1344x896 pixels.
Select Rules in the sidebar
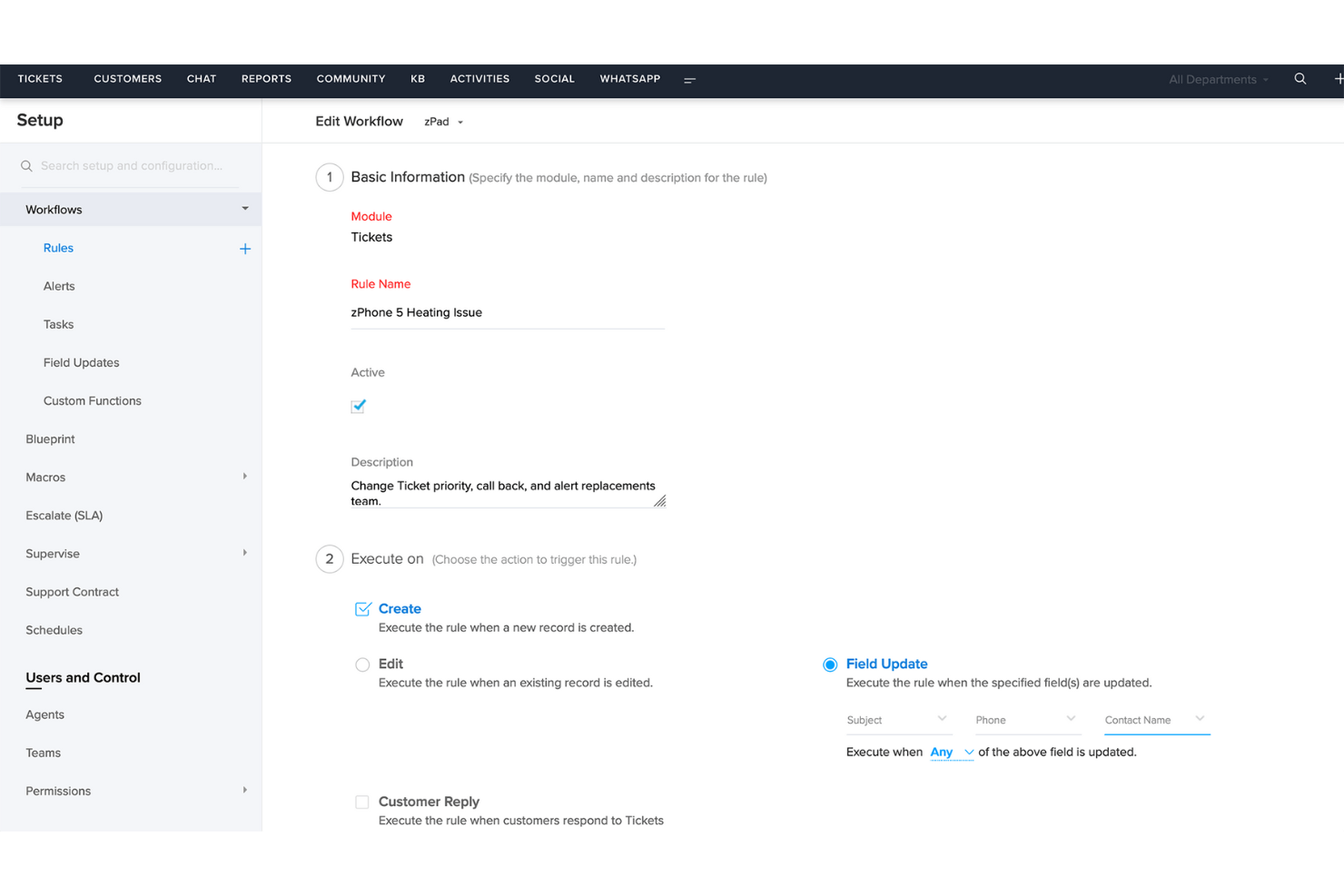58,248
